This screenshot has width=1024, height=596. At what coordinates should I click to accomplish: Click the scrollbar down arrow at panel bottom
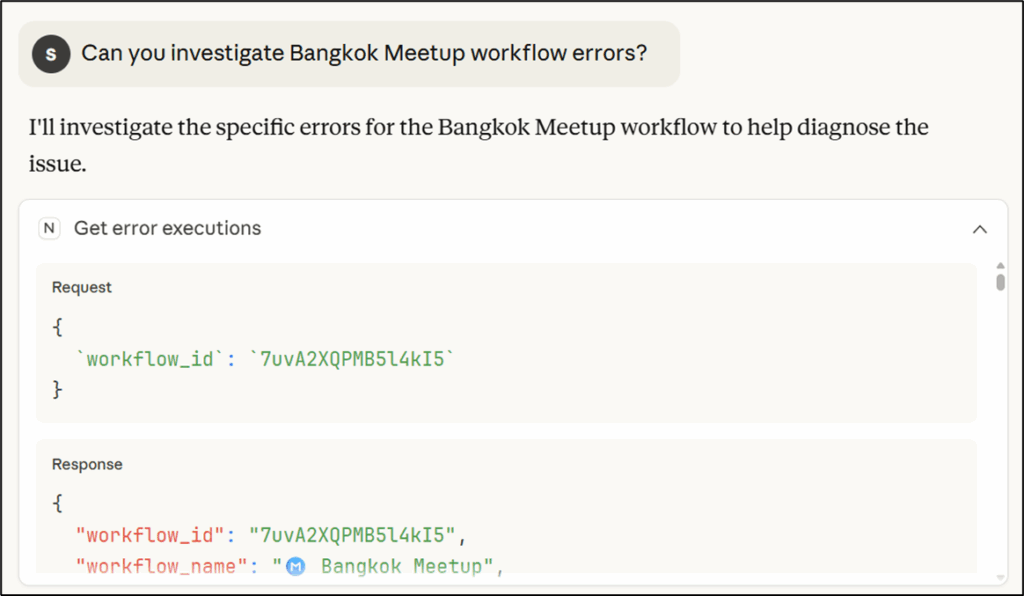click(x=1000, y=578)
